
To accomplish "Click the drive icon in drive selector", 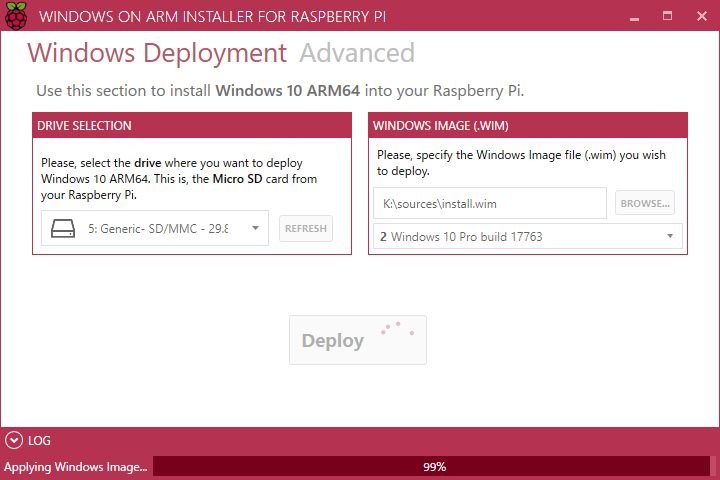I will point(63,228).
